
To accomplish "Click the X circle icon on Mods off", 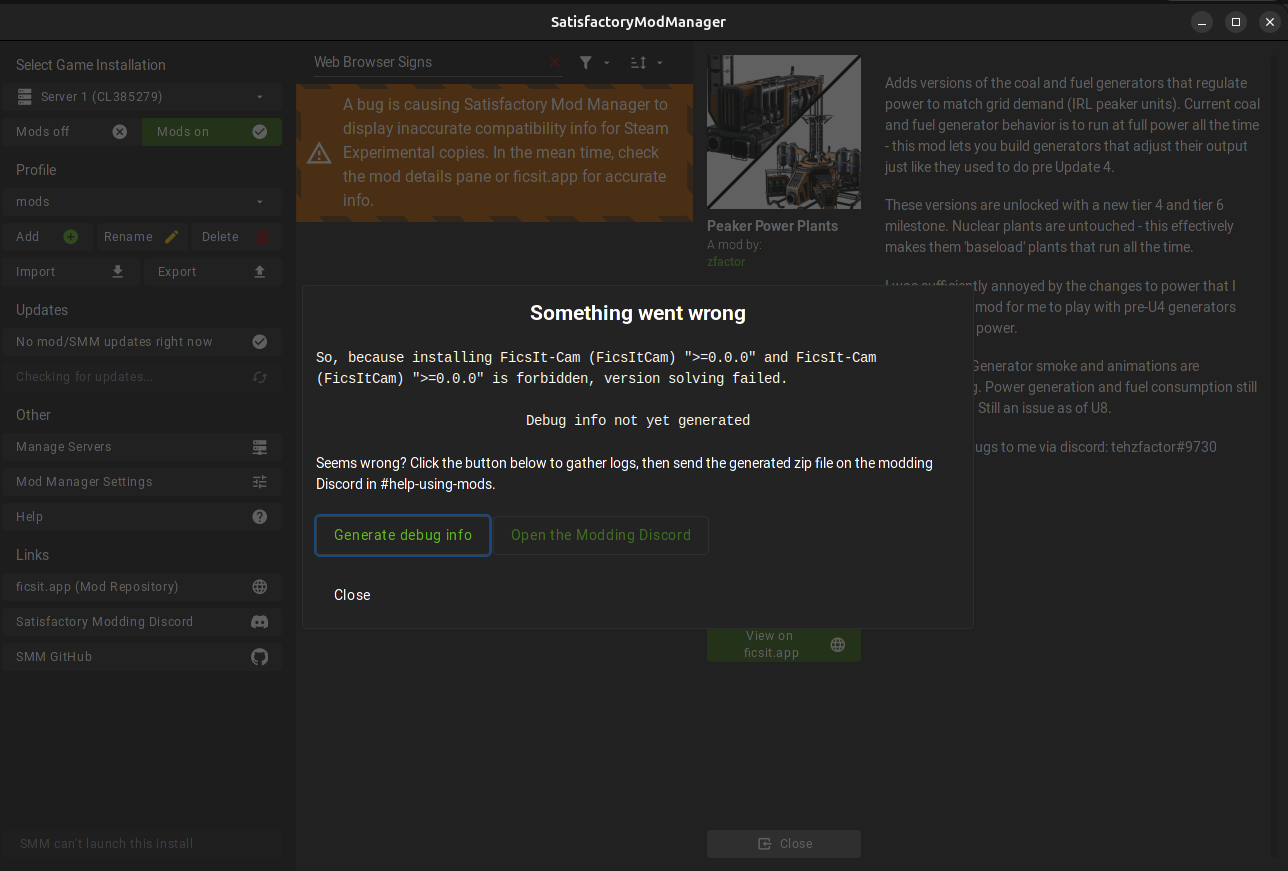I will pos(120,132).
